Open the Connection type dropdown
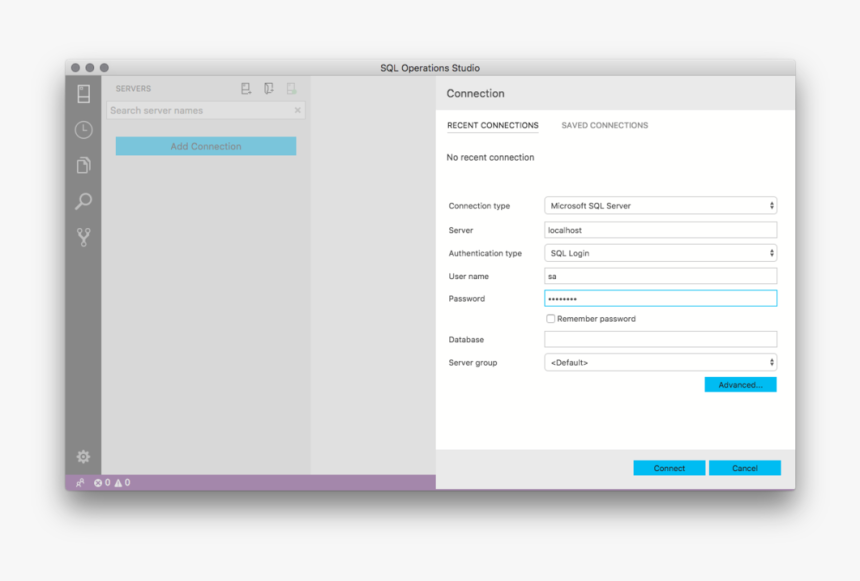This screenshot has width=860, height=581. [660, 206]
